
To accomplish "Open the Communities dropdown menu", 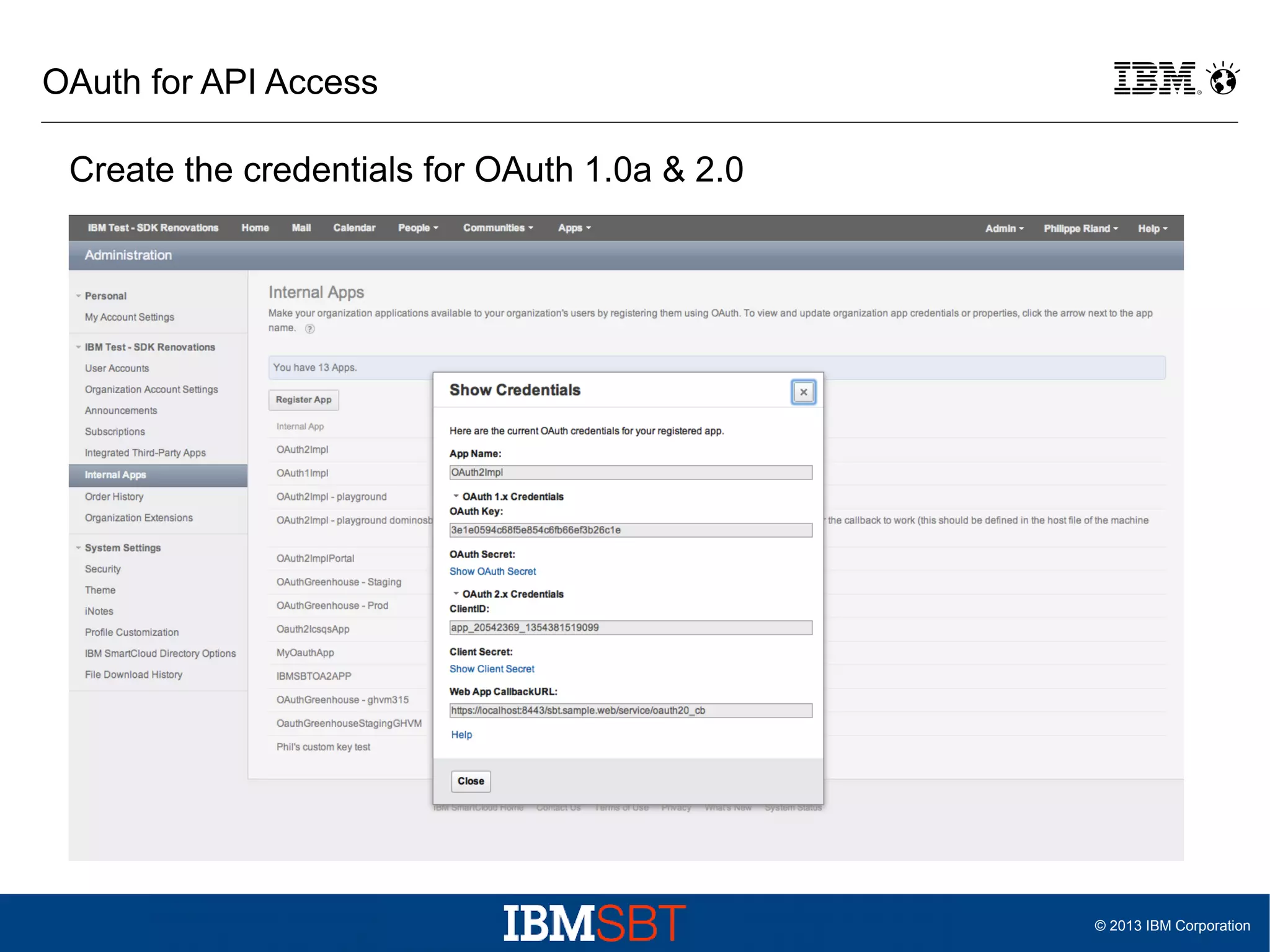I will coord(498,228).
